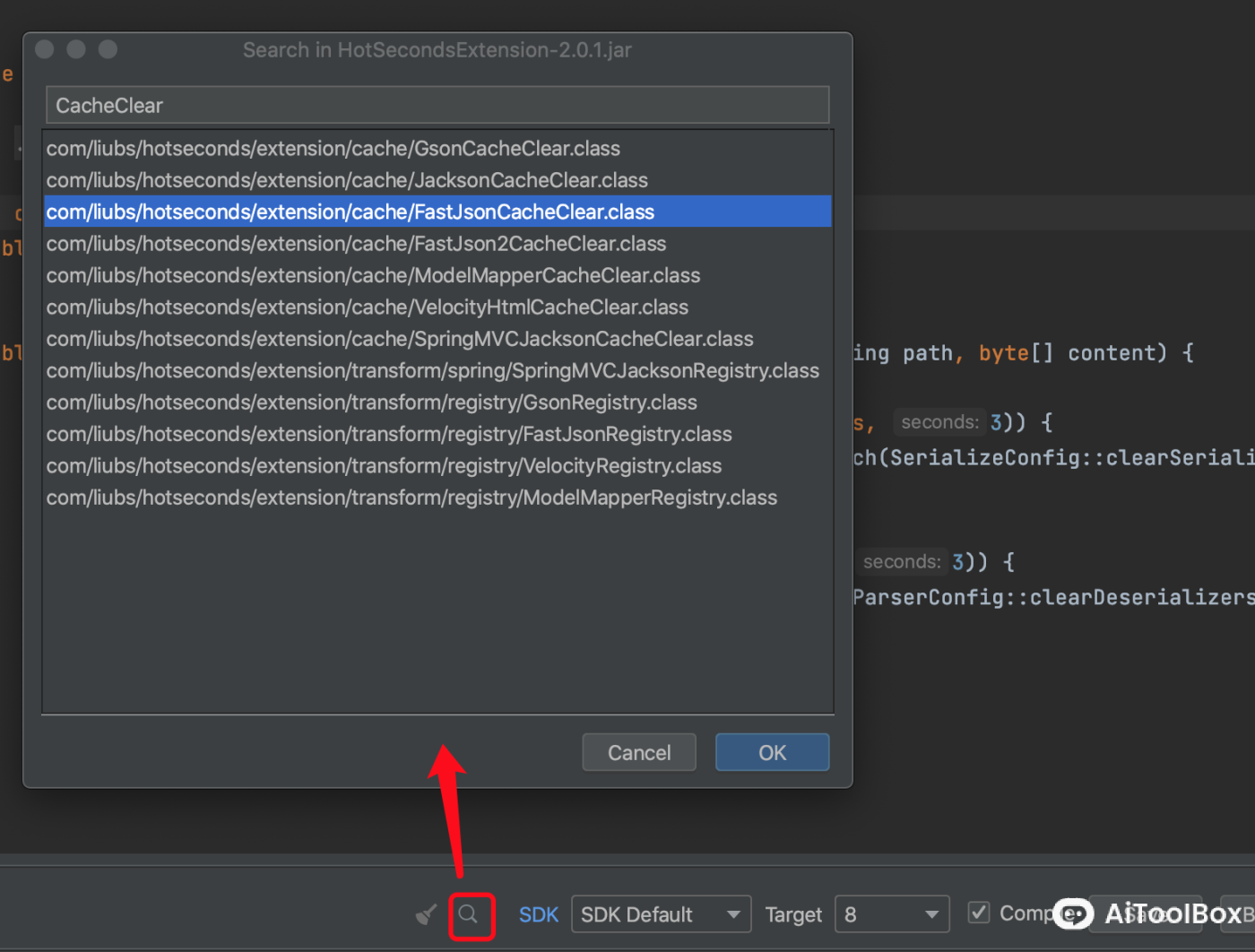Screen dimensions: 1255x952
Task: Click the magnifier search icon in toolbar
Action: 469,915
